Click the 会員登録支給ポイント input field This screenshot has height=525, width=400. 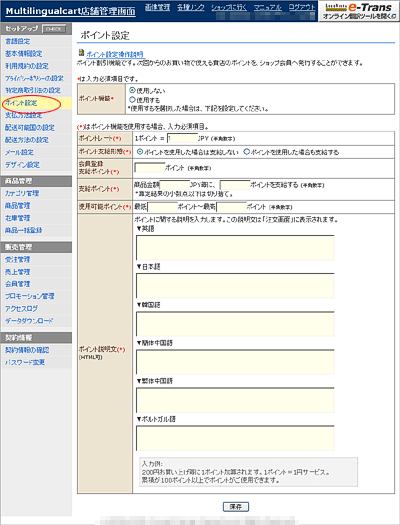tap(150, 167)
